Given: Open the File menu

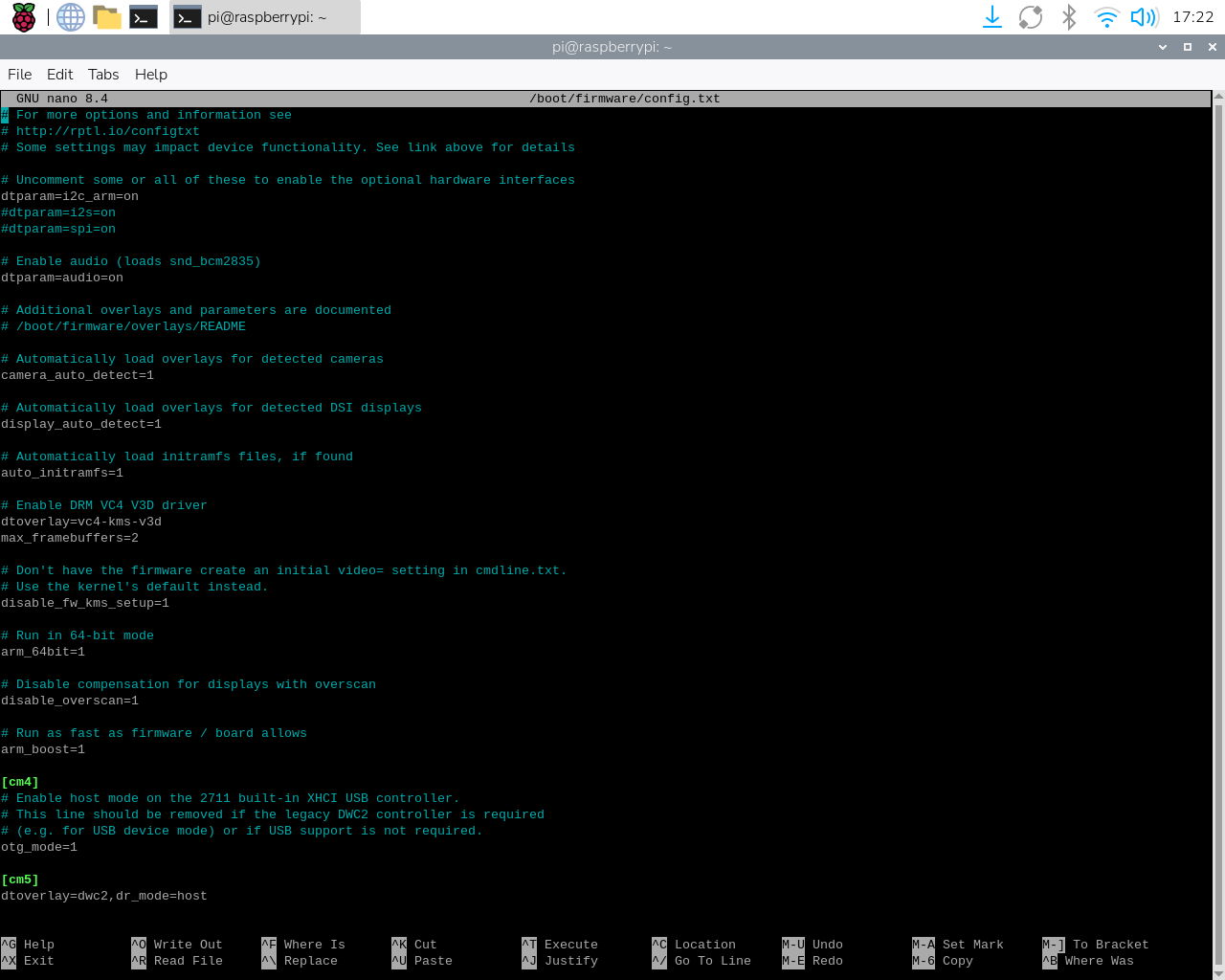Looking at the screenshot, I should (19, 75).
